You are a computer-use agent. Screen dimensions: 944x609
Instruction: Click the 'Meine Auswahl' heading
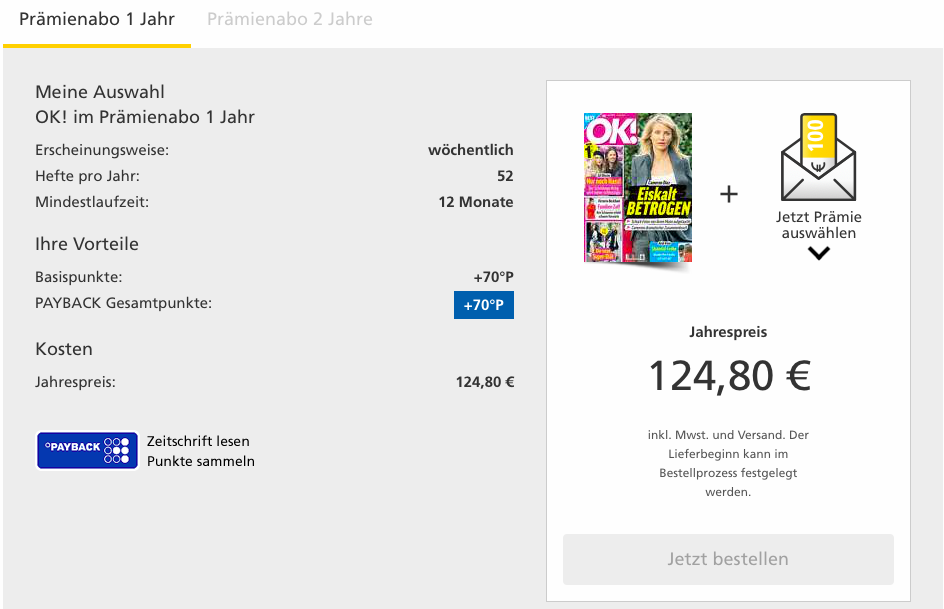pos(100,92)
